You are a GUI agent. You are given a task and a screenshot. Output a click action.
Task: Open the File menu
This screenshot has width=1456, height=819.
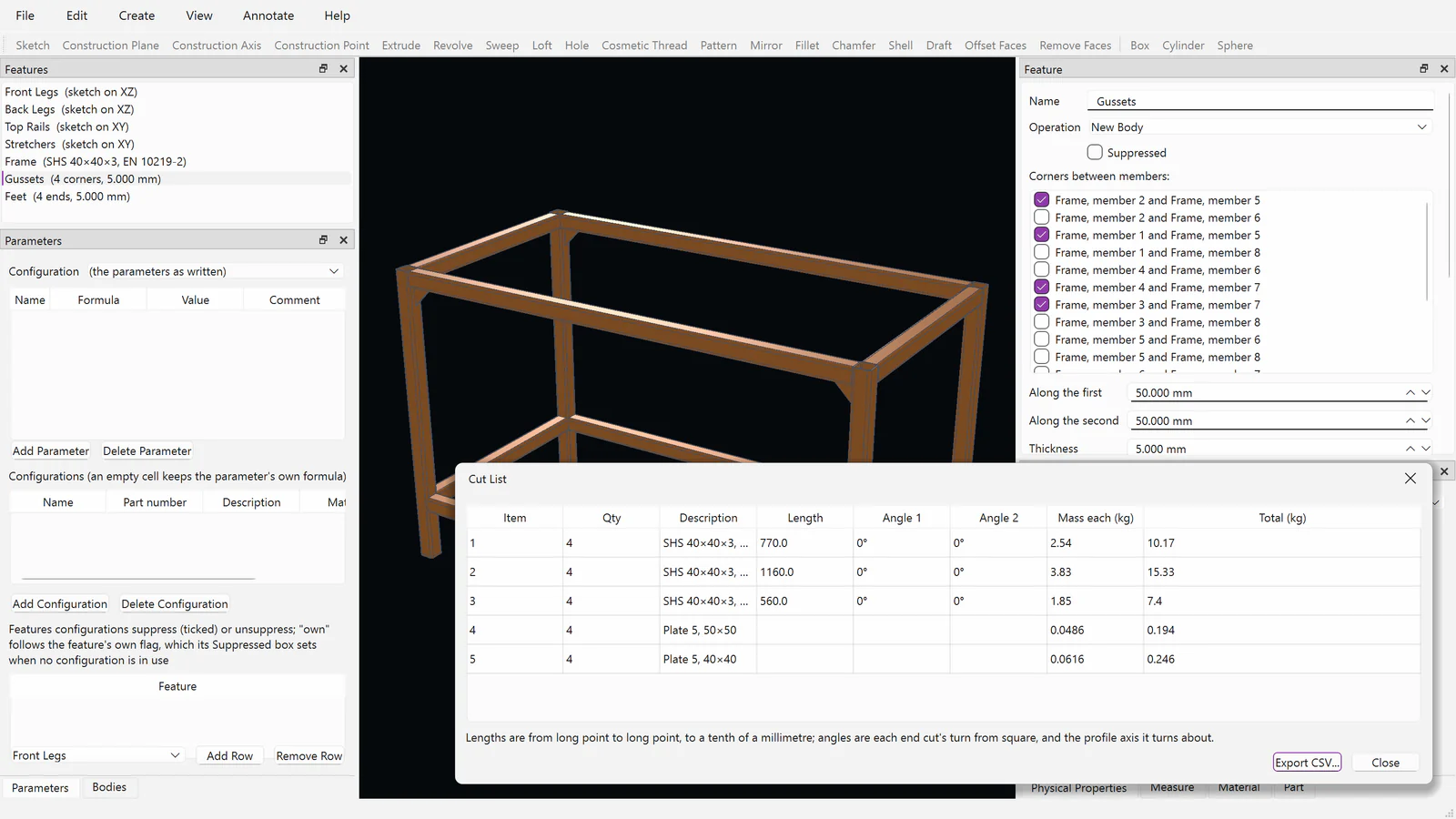coord(25,15)
